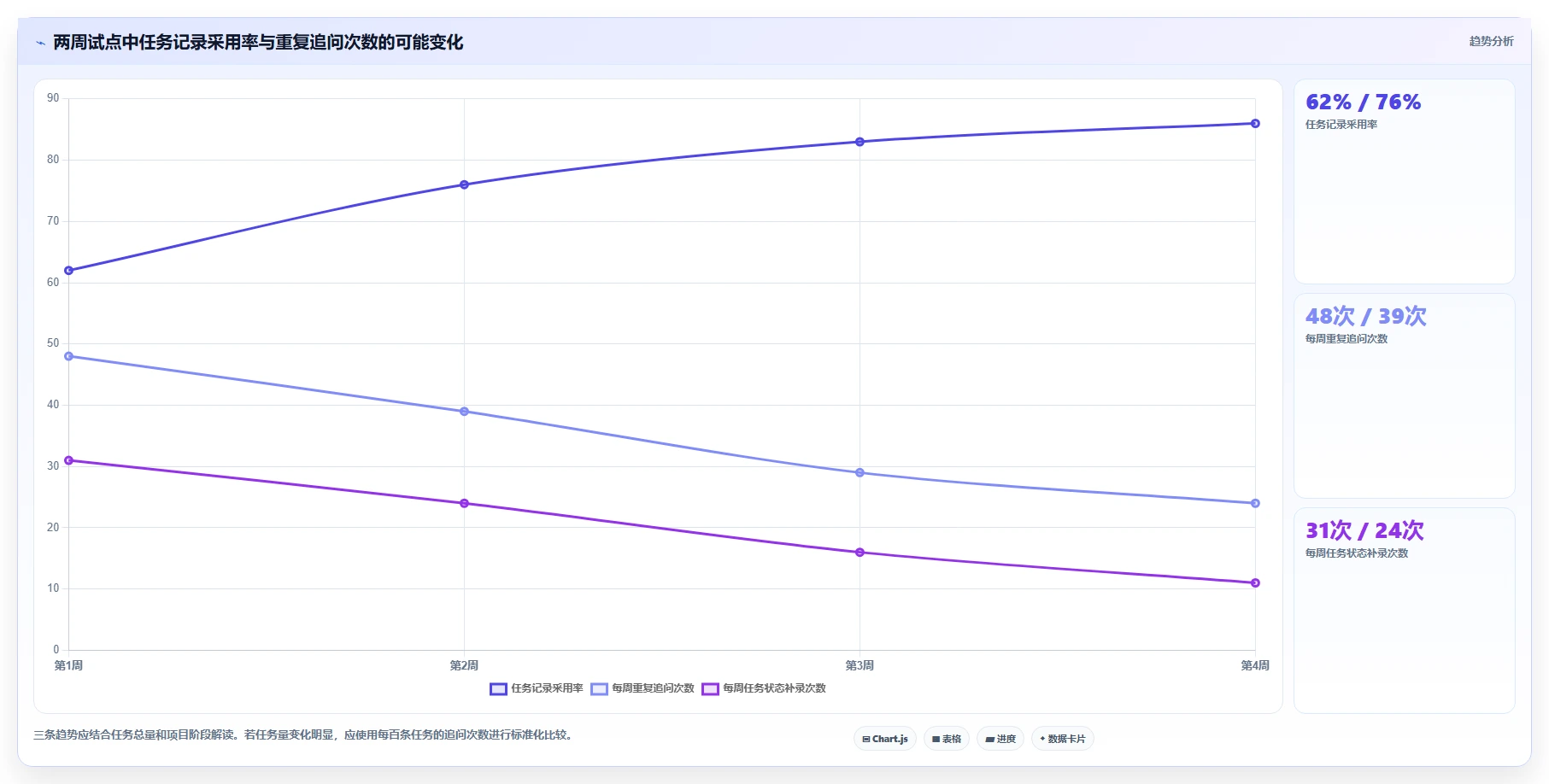Toggle the 任务记录采用率 legend swatch
1549x784 pixels.
(498, 689)
